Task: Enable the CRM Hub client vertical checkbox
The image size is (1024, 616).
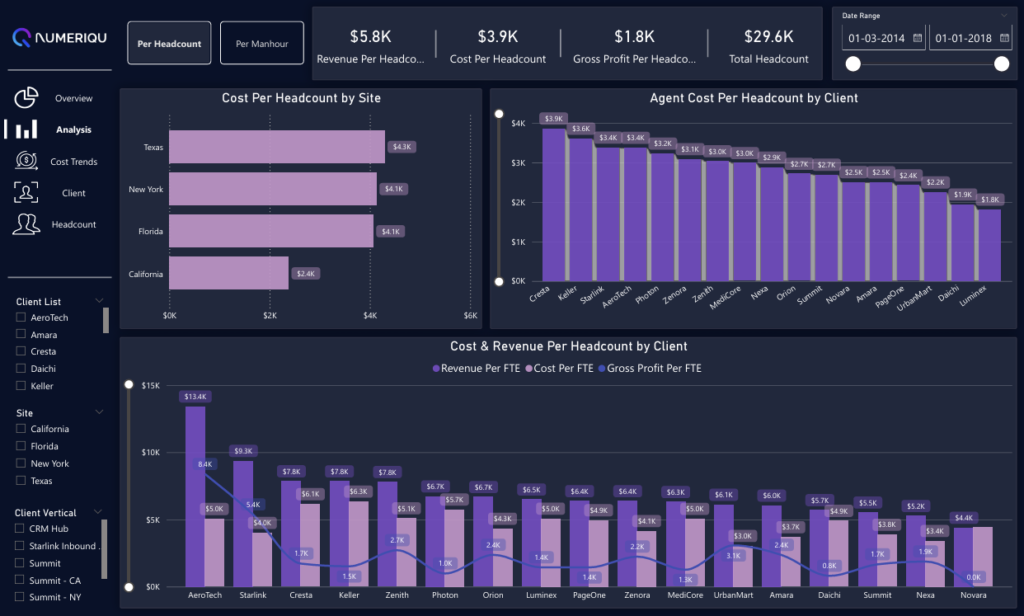Action: (21, 529)
